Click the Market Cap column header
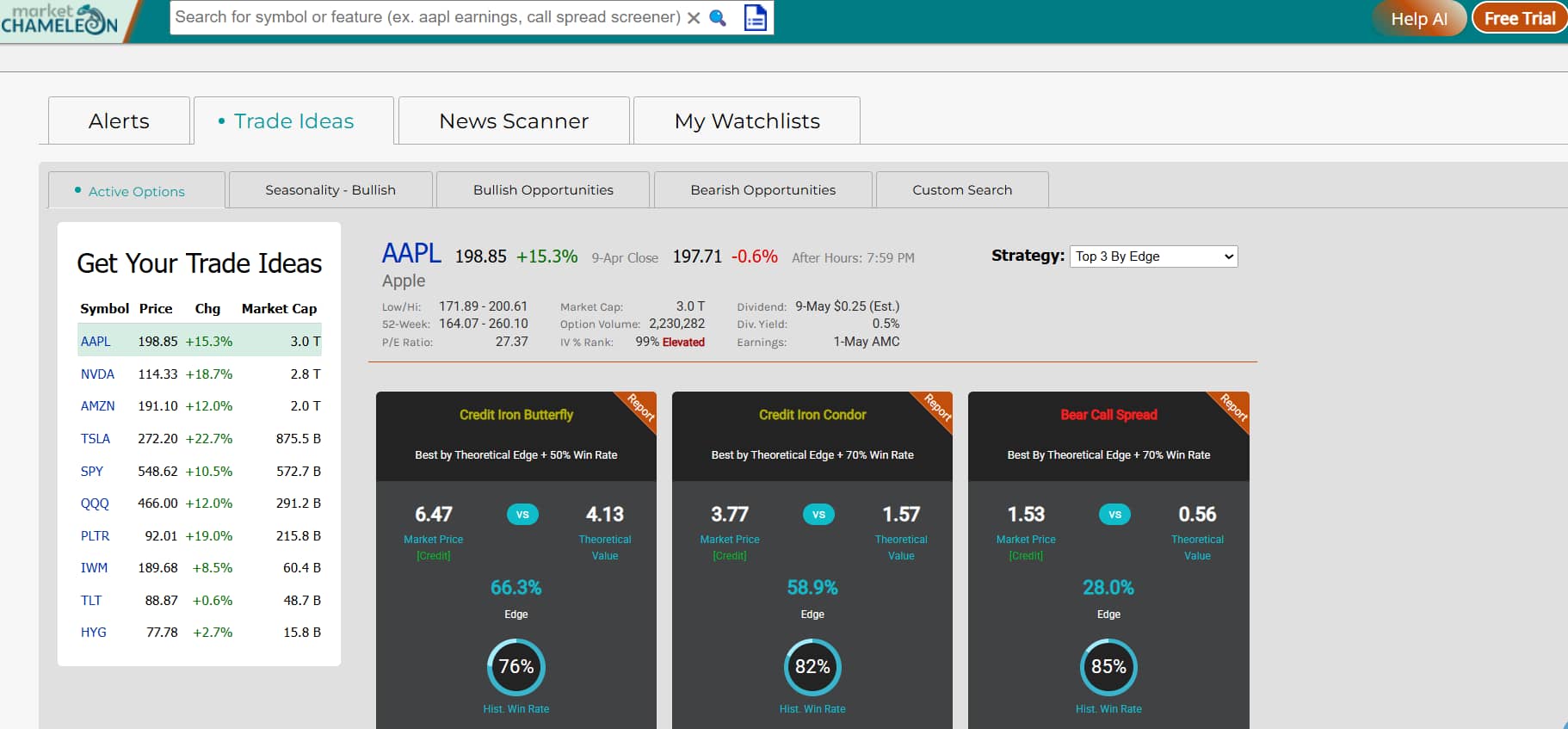This screenshot has width=1568, height=729. (x=279, y=308)
